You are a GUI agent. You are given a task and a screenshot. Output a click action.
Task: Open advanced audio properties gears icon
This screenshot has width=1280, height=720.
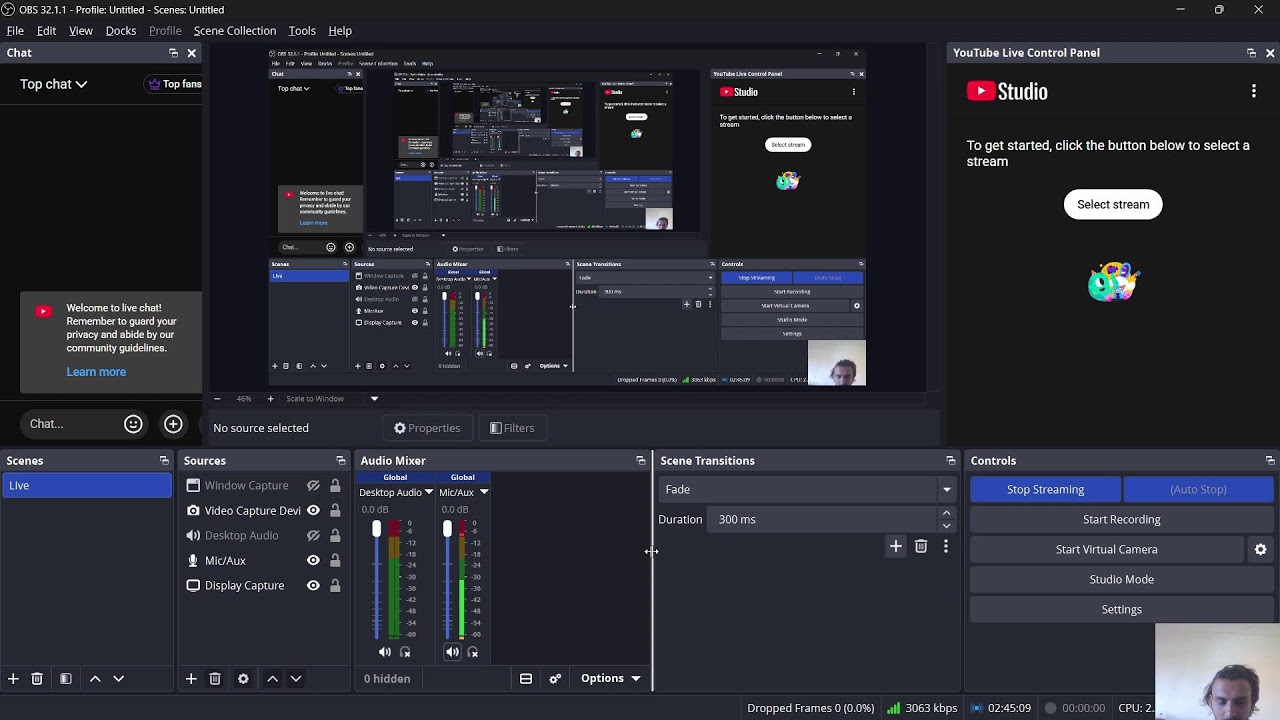tap(555, 678)
